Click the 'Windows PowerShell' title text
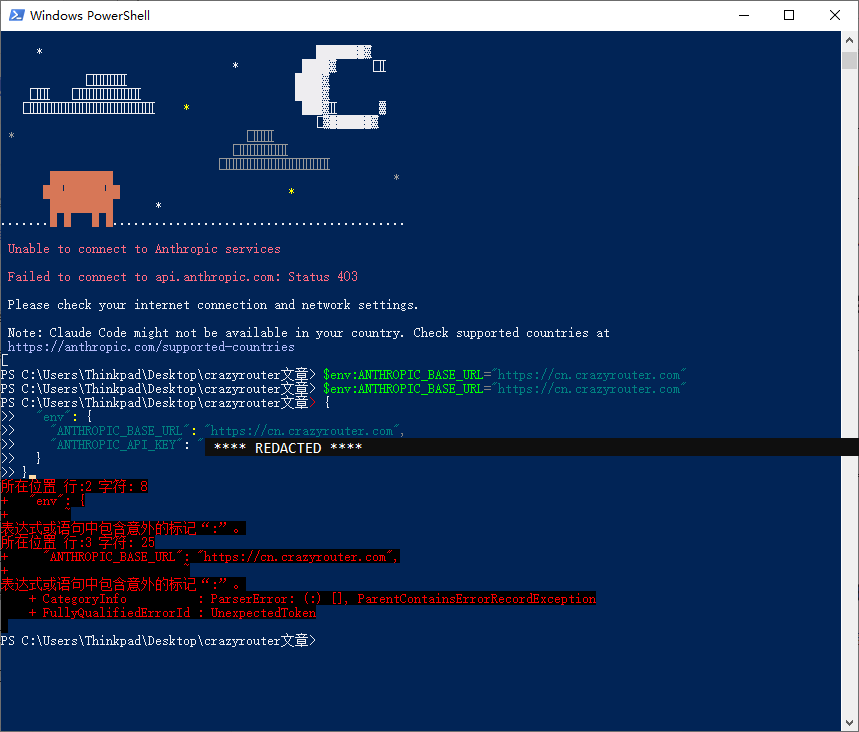Image resolution: width=859 pixels, height=732 pixels. pyautogui.click(x=90, y=15)
